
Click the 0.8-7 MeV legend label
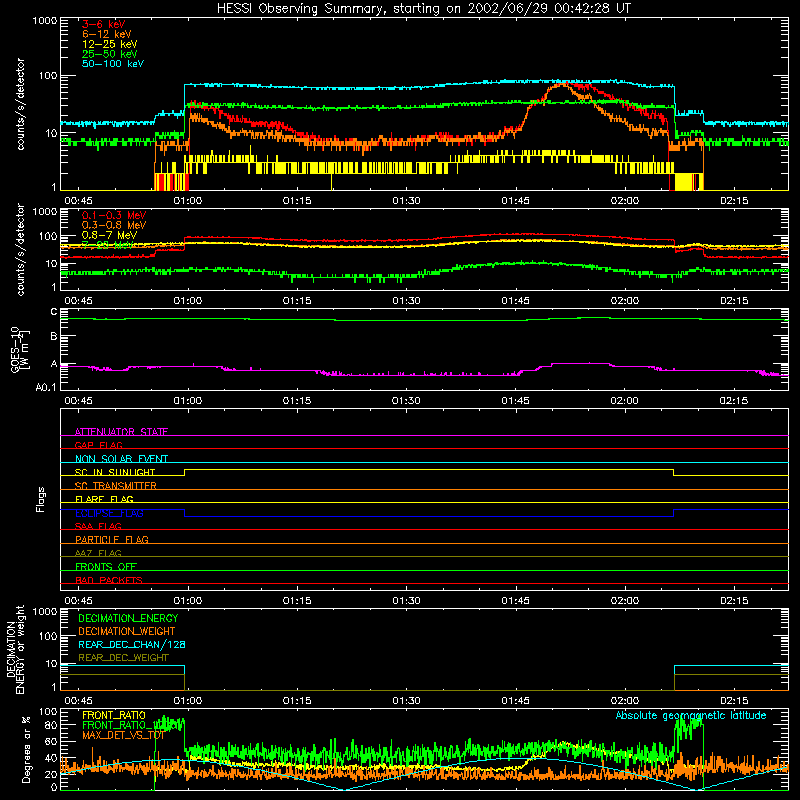[109, 235]
